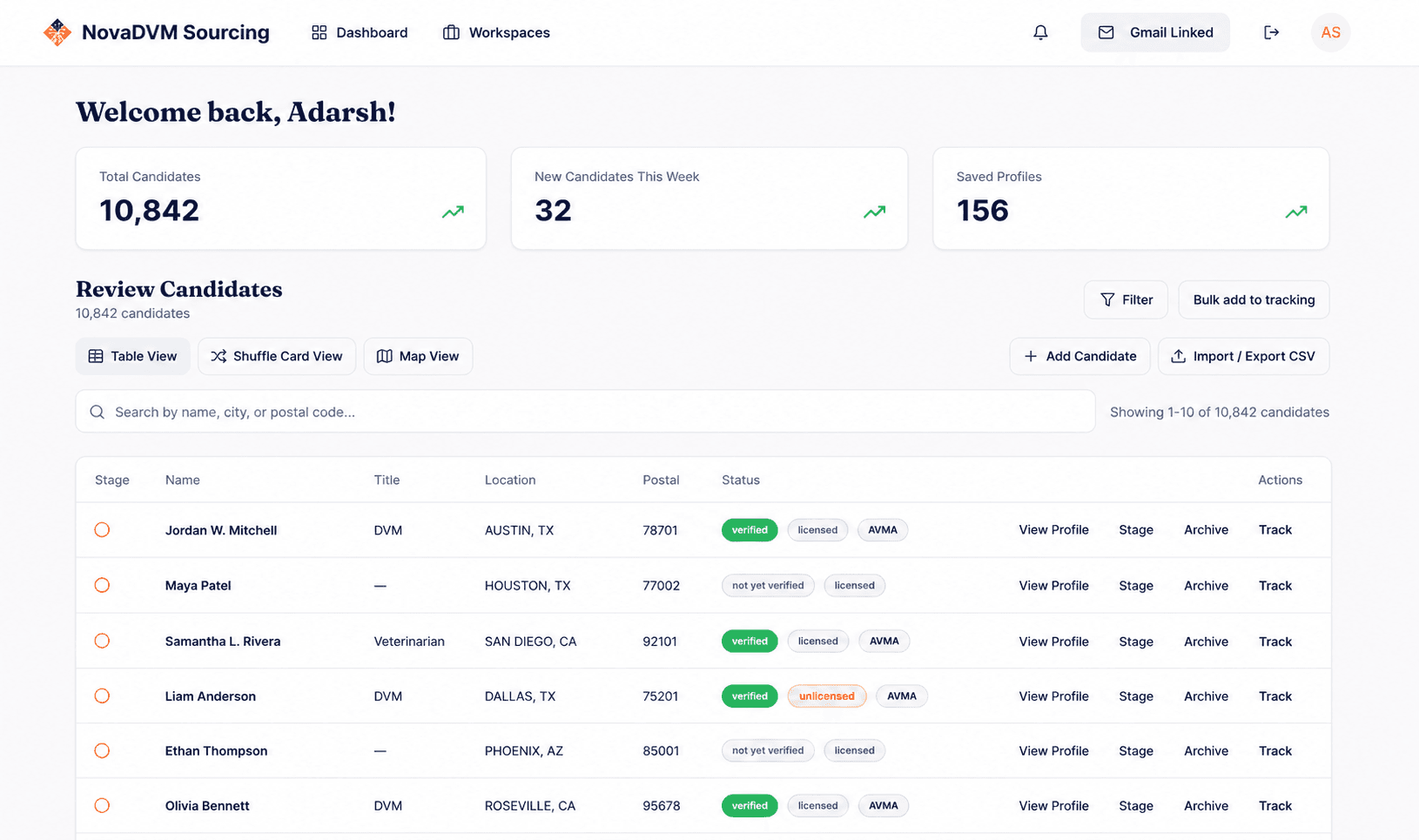Switch to Shuffle Card View
The height and width of the screenshot is (840, 1419).
[277, 356]
